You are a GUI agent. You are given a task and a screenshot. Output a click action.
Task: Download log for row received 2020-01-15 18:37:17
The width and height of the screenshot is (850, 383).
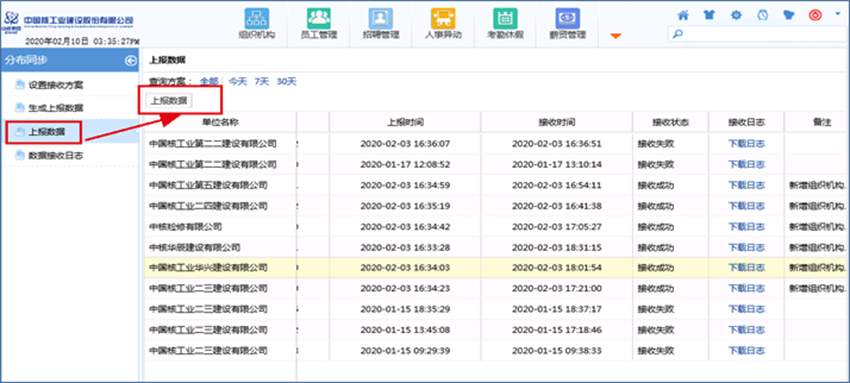(x=746, y=309)
